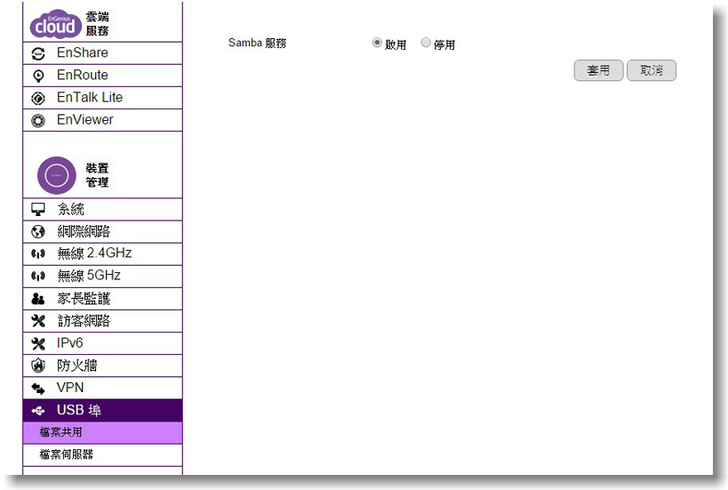Screen dimensions: 728x490
Task: Click the USB 埠 icon
Action: [x=39, y=410]
